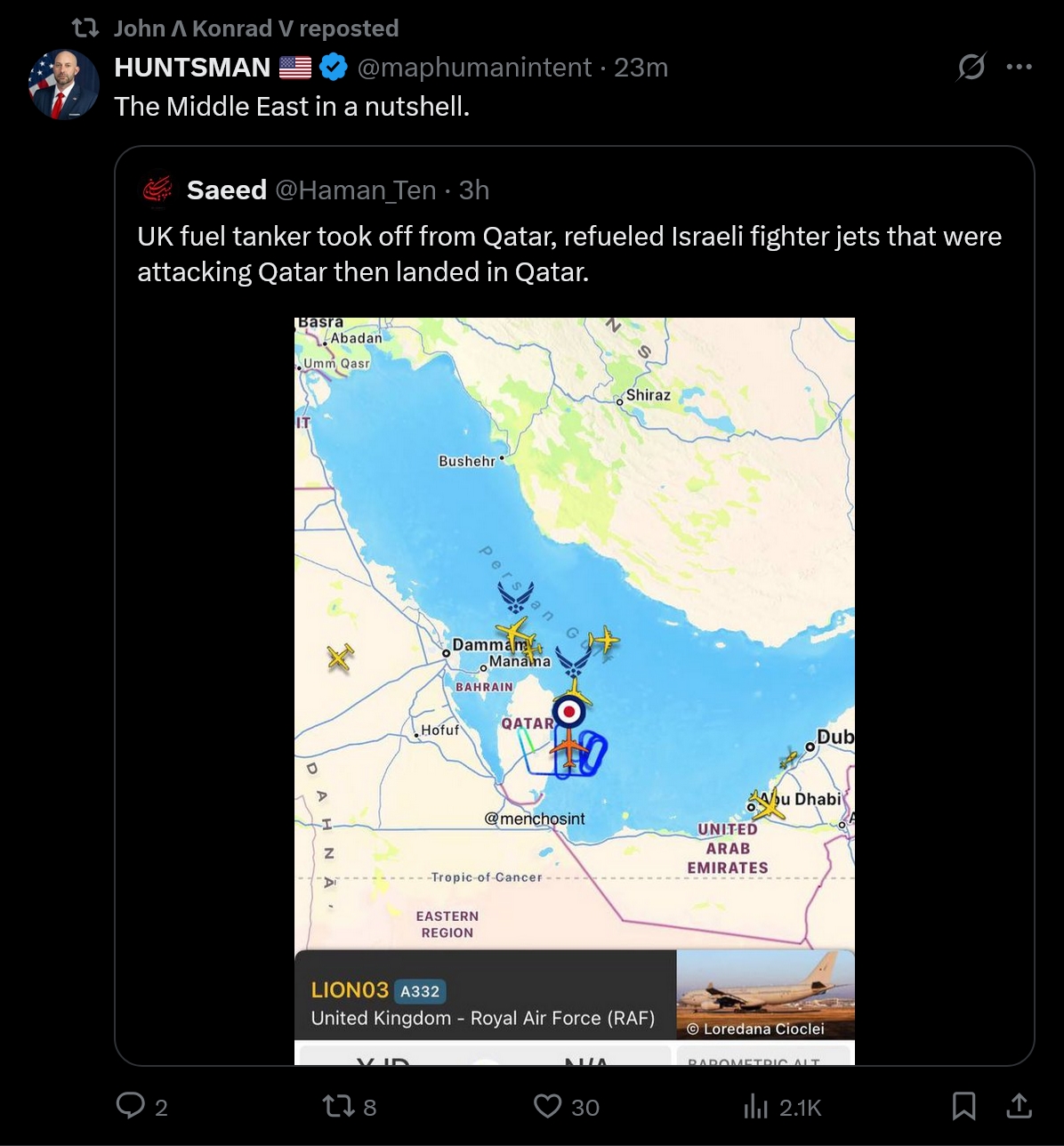Viewport: 1064px width, 1146px height.
Task: Click the LION03 callsign in flight card
Action: click(350, 990)
